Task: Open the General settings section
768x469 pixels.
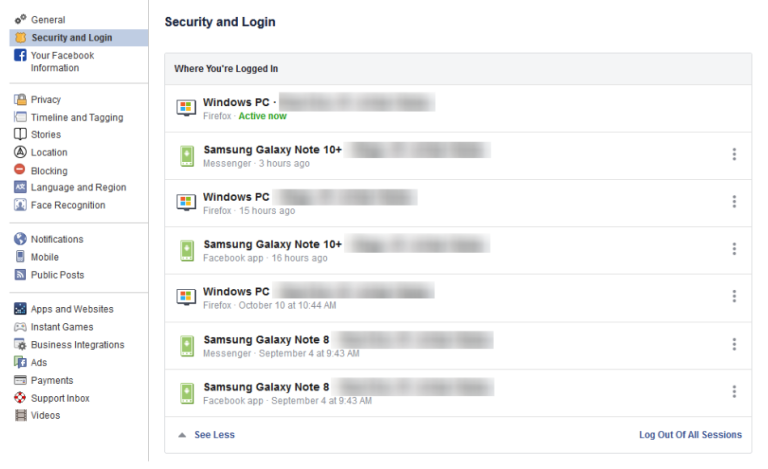Action: [x=48, y=20]
